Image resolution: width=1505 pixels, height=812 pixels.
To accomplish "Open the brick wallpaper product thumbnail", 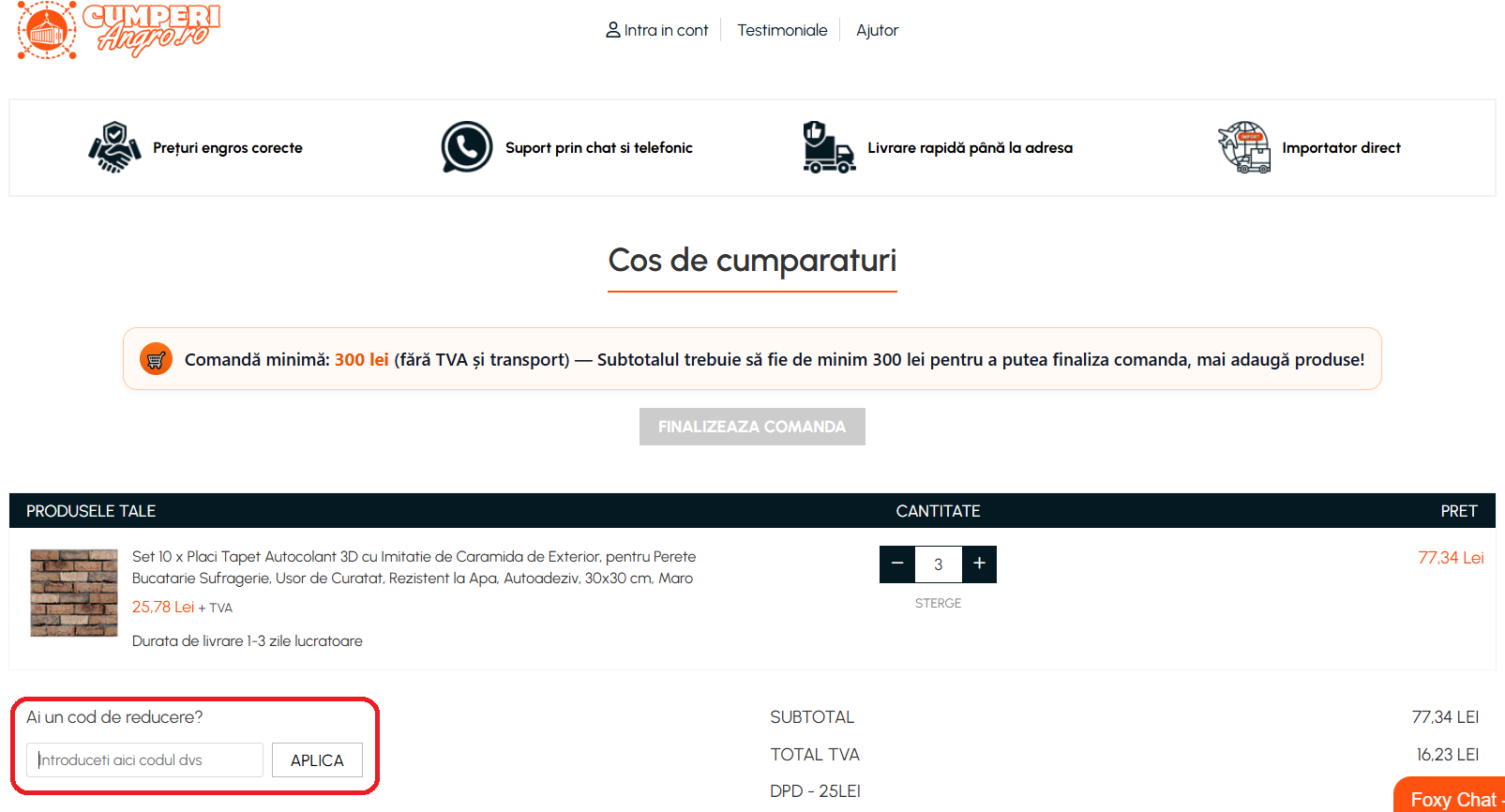I will 74,593.
